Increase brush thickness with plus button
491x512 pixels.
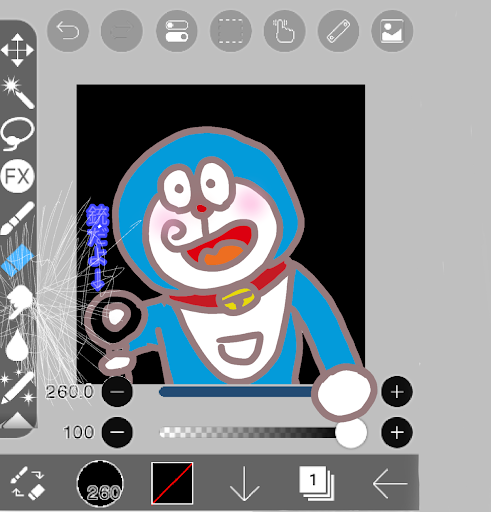(397, 391)
